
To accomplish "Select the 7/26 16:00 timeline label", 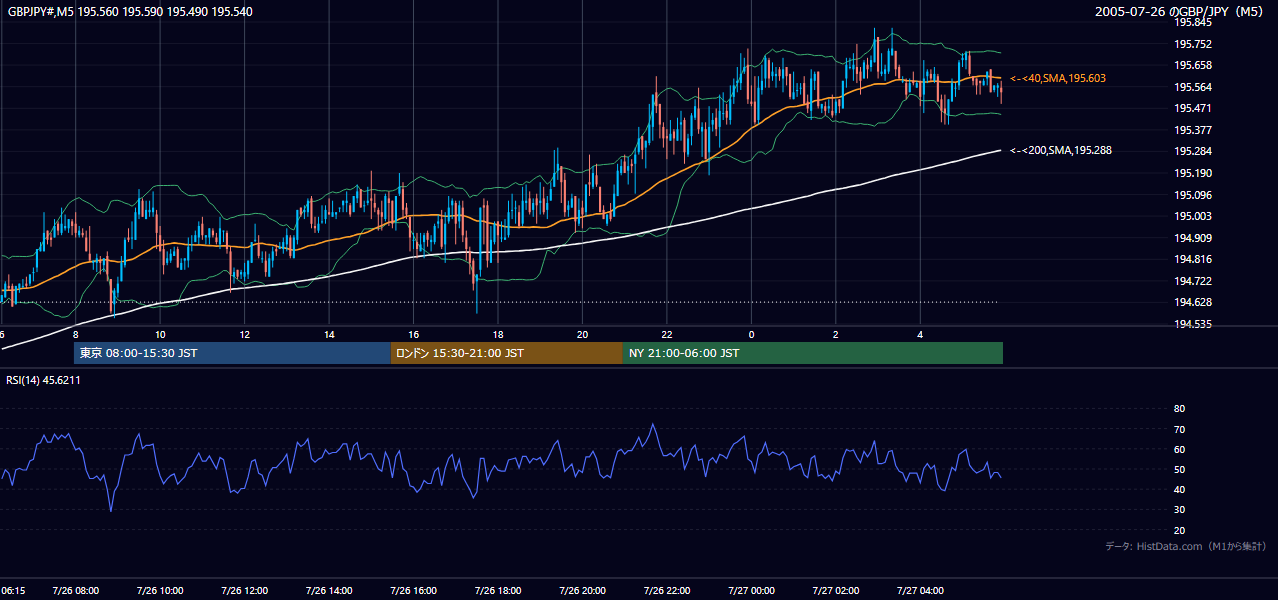I will [x=413, y=591].
